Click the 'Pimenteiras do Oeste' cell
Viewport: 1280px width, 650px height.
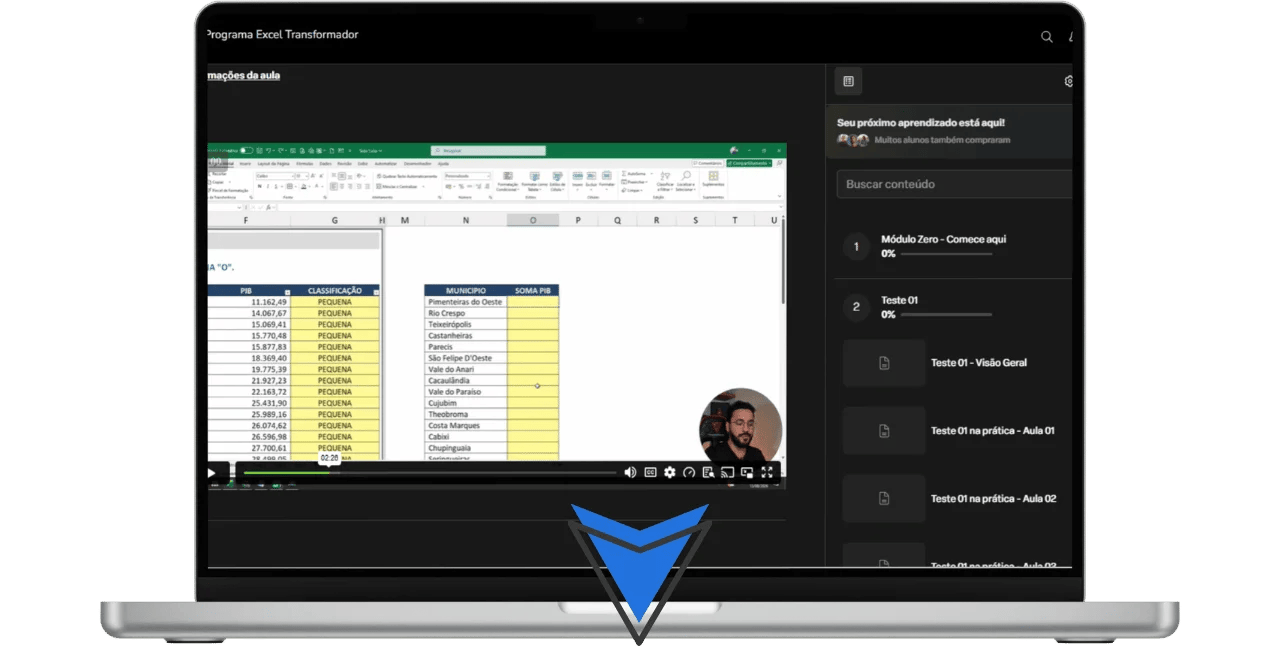coord(465,302)
